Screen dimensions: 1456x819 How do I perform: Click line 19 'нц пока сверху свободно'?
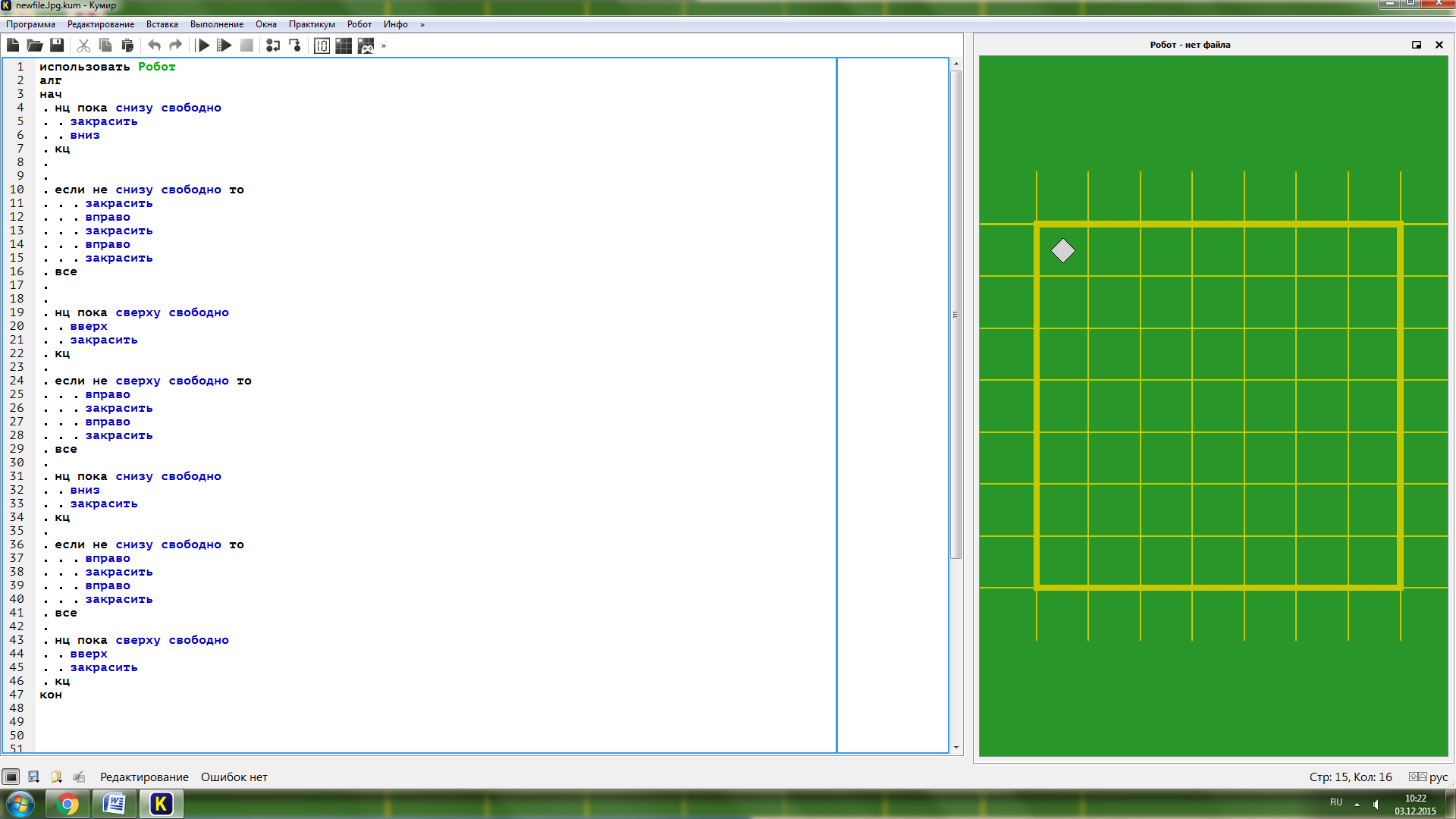pyautogui.click(x=142, y=312)
